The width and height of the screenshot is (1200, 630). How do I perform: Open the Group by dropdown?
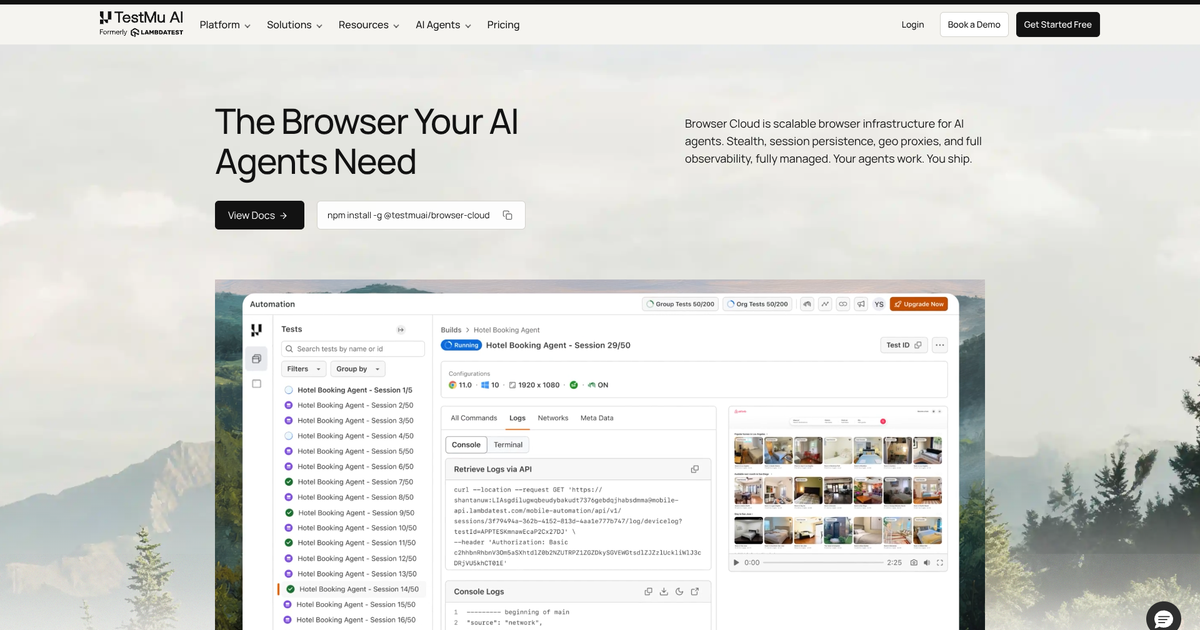pyautogui.click(x=358, y=369)
